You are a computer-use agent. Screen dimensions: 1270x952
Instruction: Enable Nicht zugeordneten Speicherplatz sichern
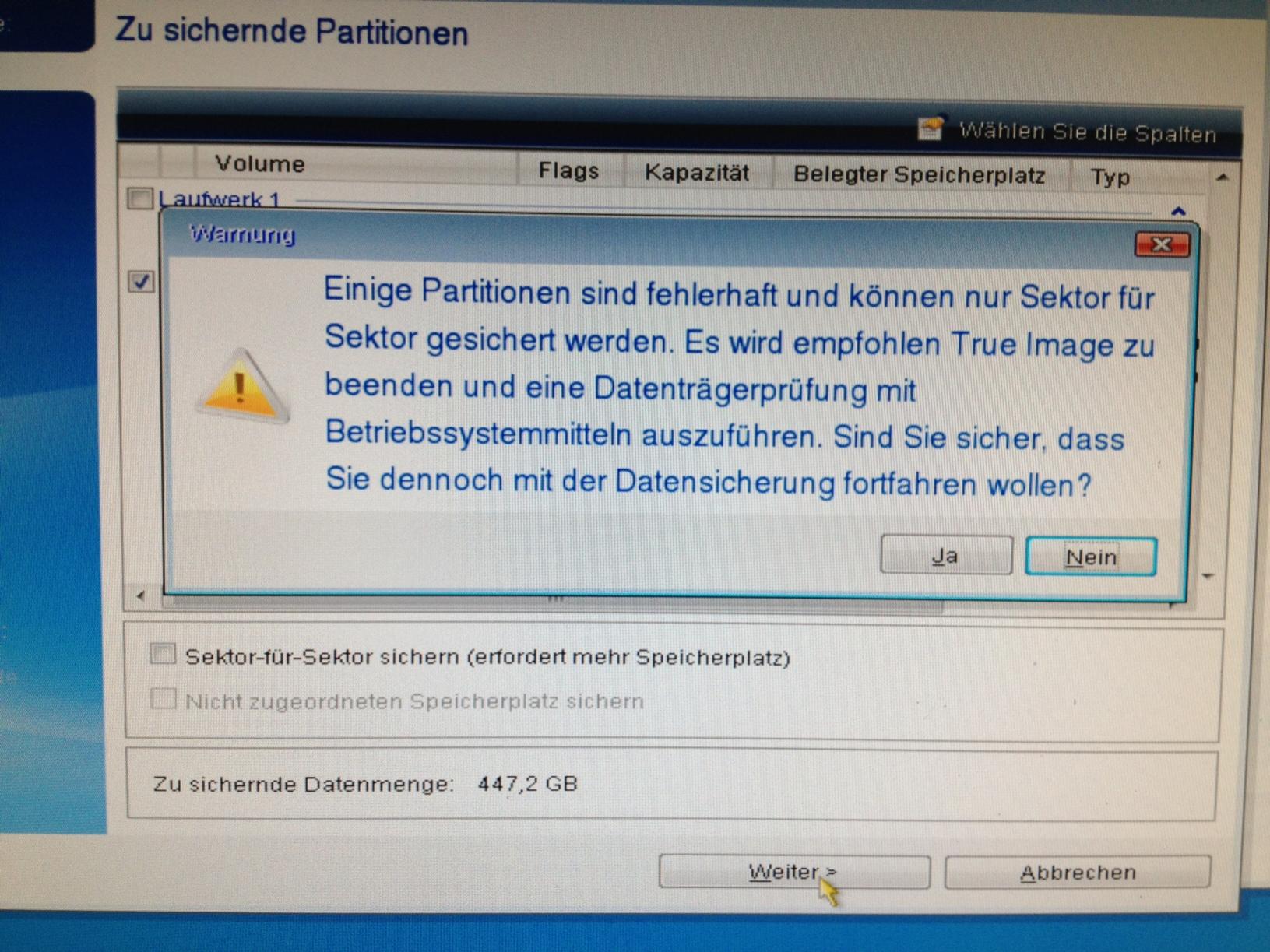click(x=163, y=698)
